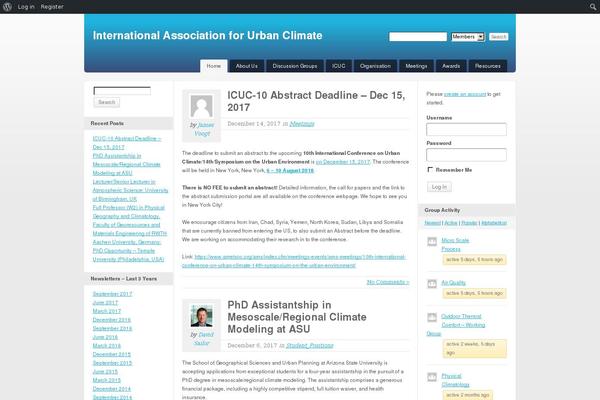Open the June 2015 newsletter
The height and width of the screenshot is (400, 600).
click(x=105, y=372)
